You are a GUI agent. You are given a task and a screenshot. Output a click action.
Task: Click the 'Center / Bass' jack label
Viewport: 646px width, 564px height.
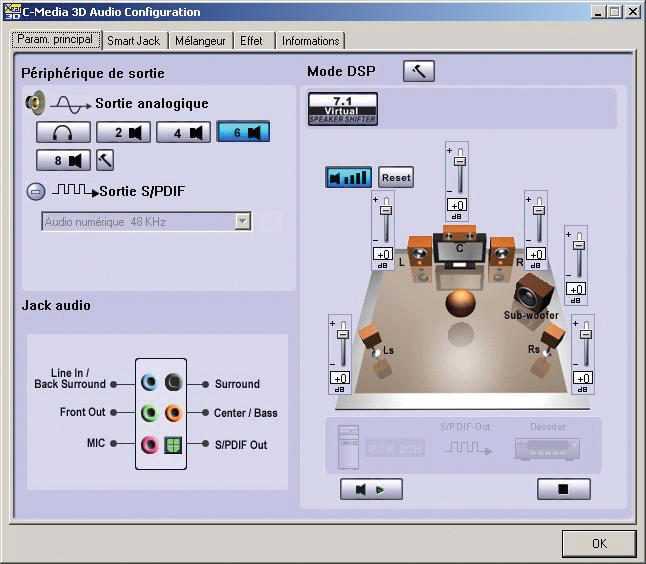pos(246,413)
